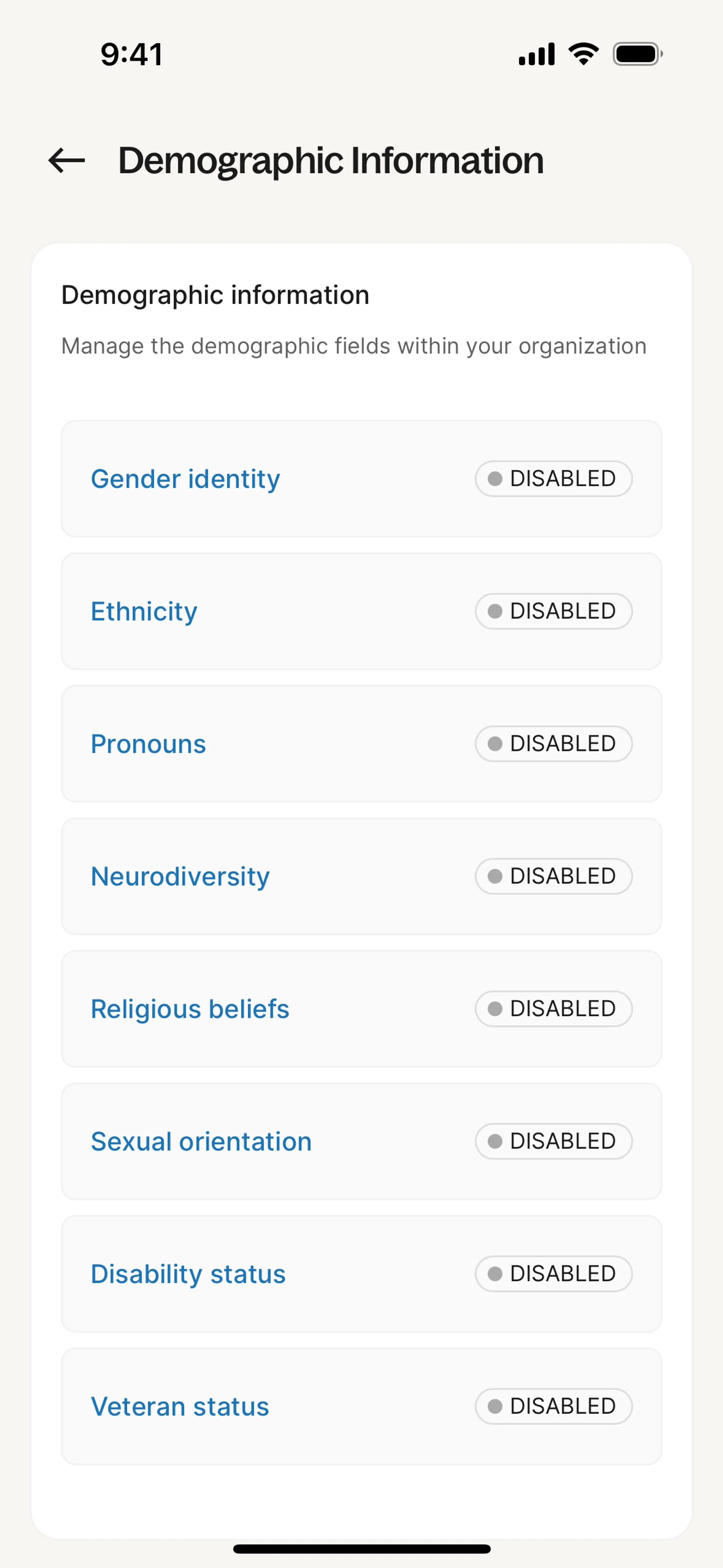Viewport: 723px width, 1568px height.
Task: Click Gender identity DISABLED status badge
Action: pos(553,479)
